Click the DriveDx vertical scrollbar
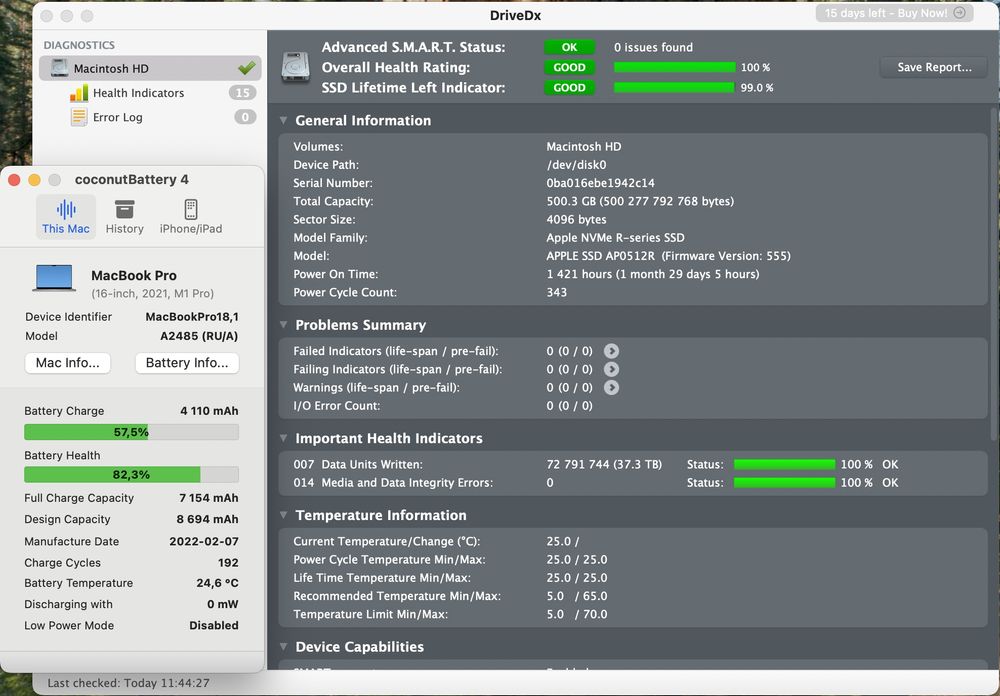Viewport: 1000px width, 696px height. click(994, 274)
